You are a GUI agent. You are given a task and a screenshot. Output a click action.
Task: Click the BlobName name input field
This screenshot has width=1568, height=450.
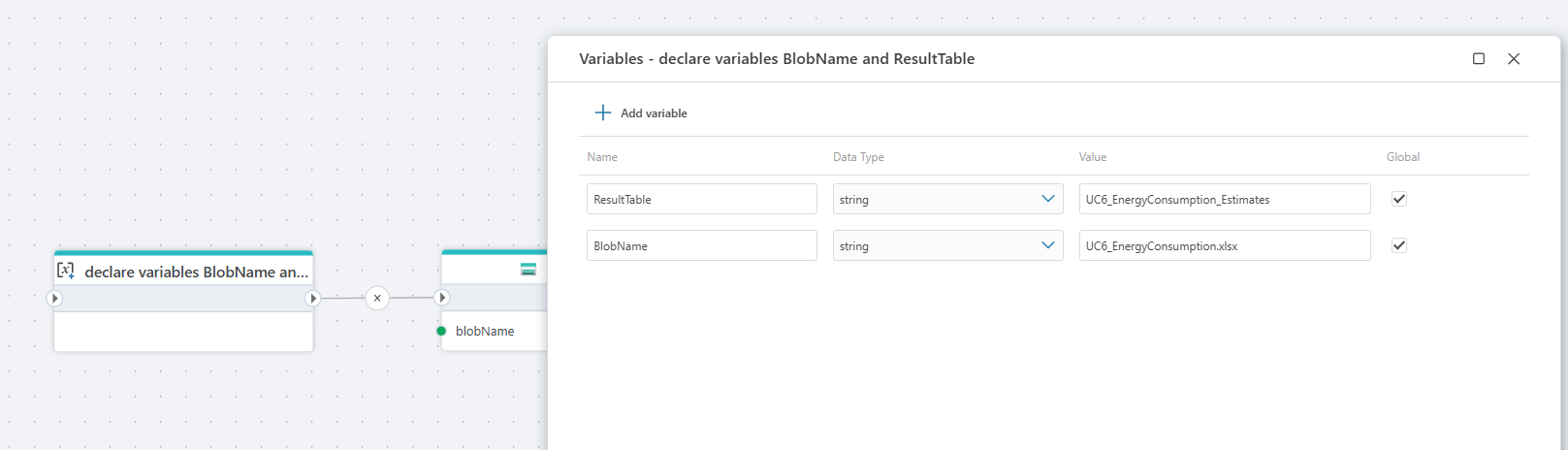(x=701, y=245)
